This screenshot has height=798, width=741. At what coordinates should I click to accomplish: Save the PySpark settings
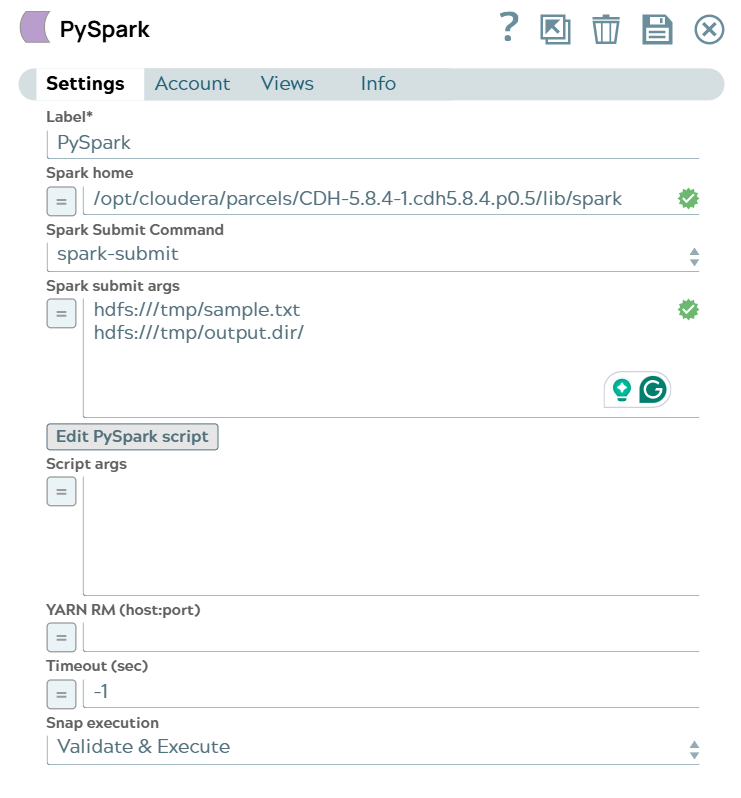pos(657,29)
